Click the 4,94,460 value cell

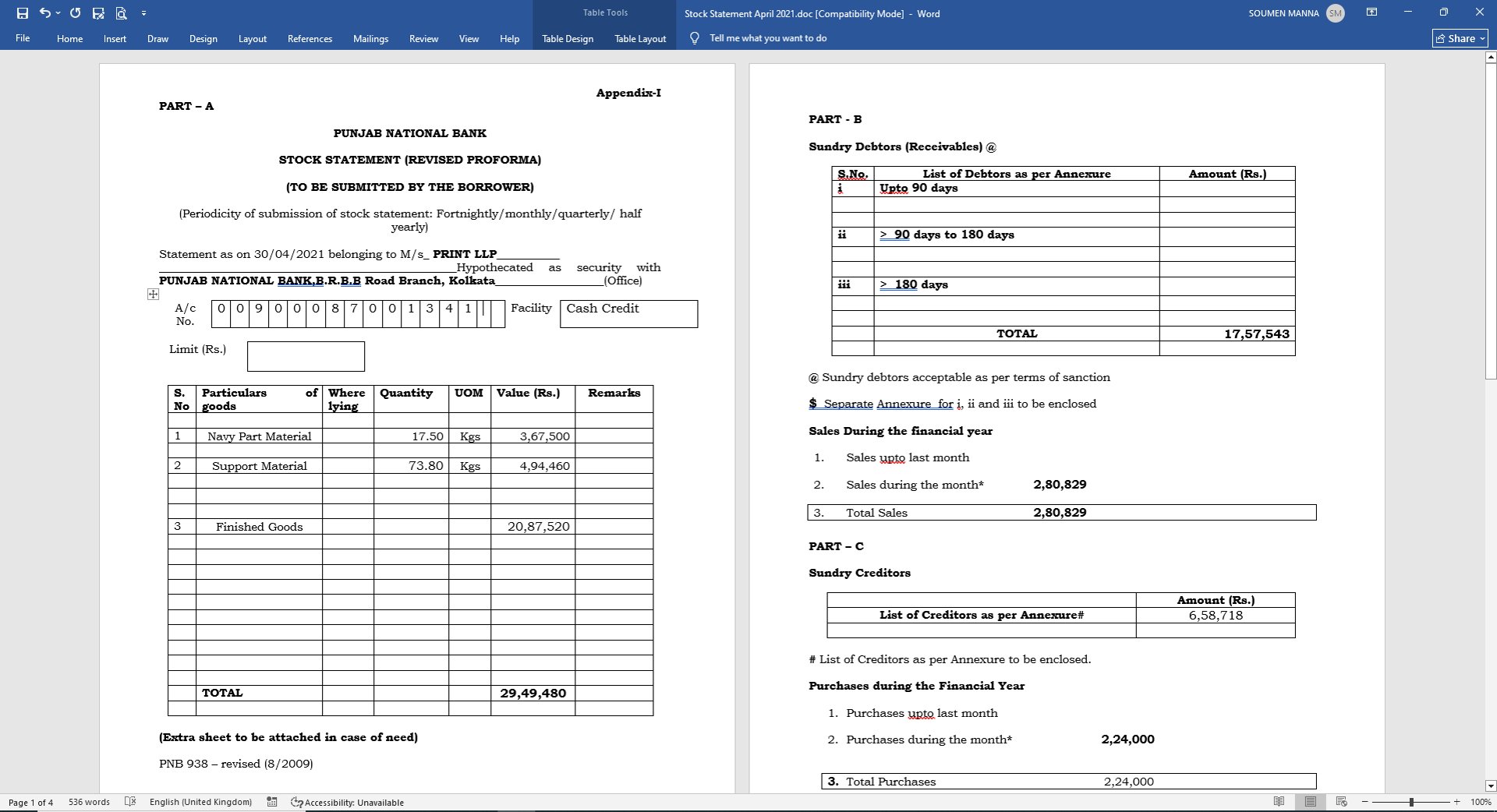[533, 466]
